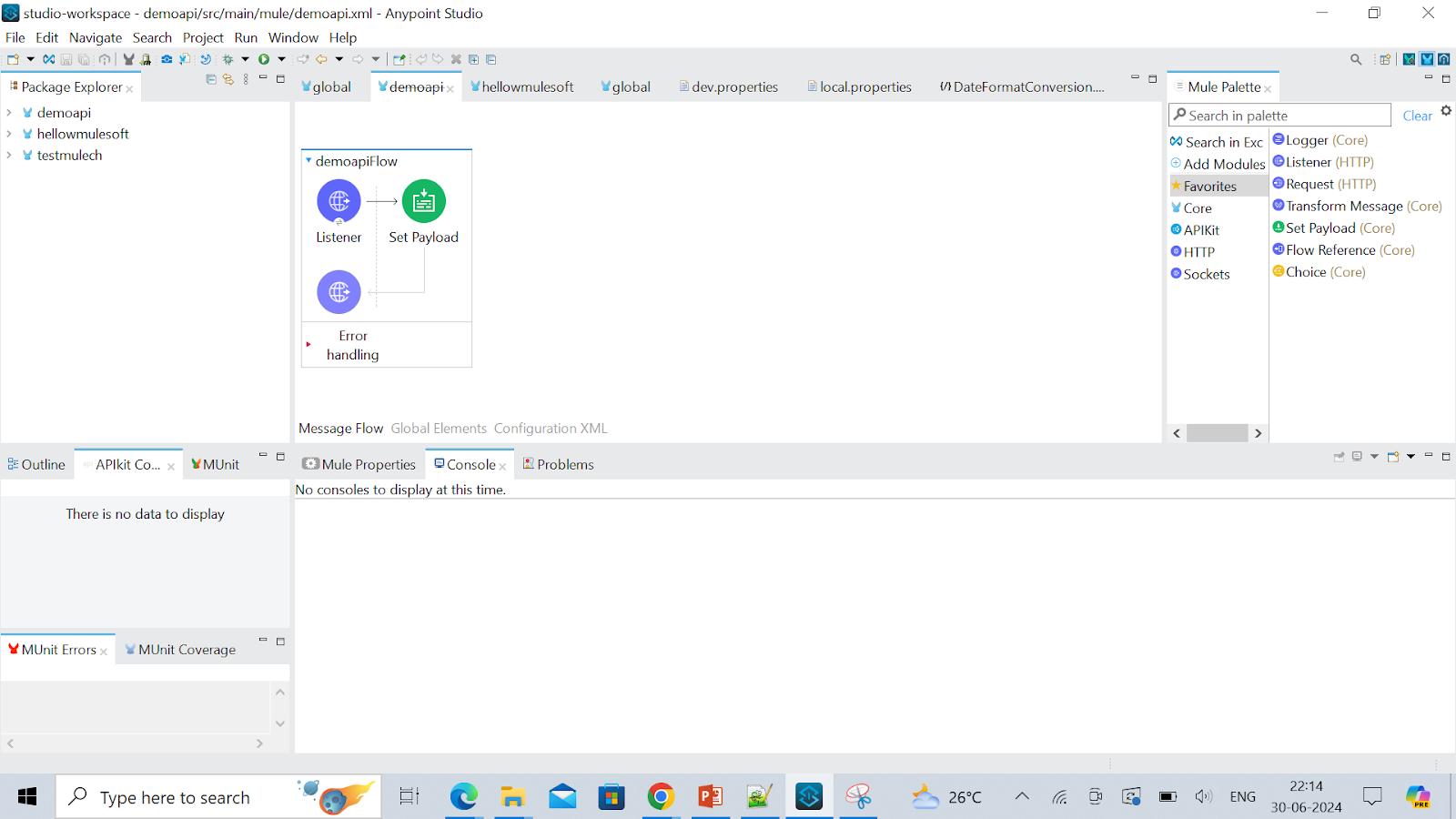1456x819 pixels.
Task: Open the New wizard dropdown arrow
Action: click(x=30, y=59)
